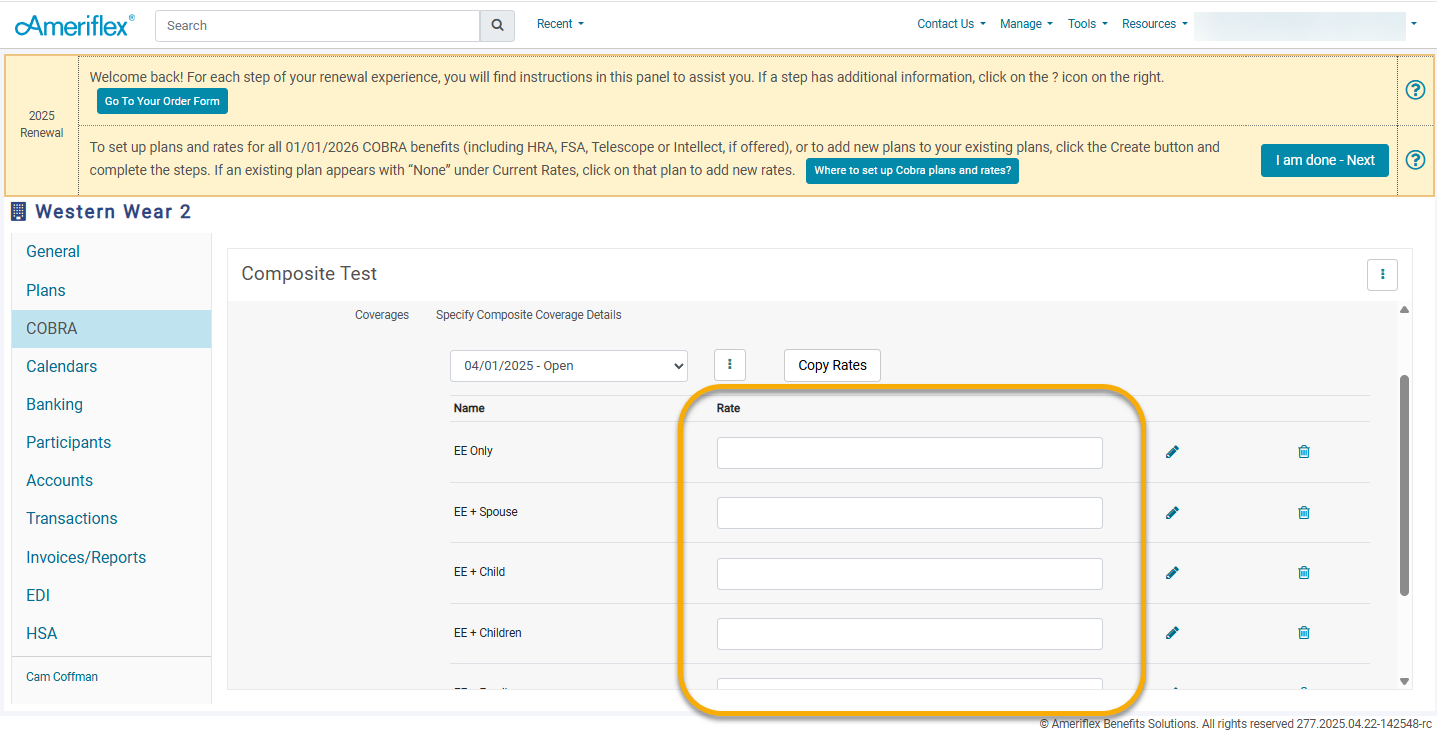Screen dimensions: 1437x730
Task: Click the EE + Children rate input field
Action: pos(910,634)
